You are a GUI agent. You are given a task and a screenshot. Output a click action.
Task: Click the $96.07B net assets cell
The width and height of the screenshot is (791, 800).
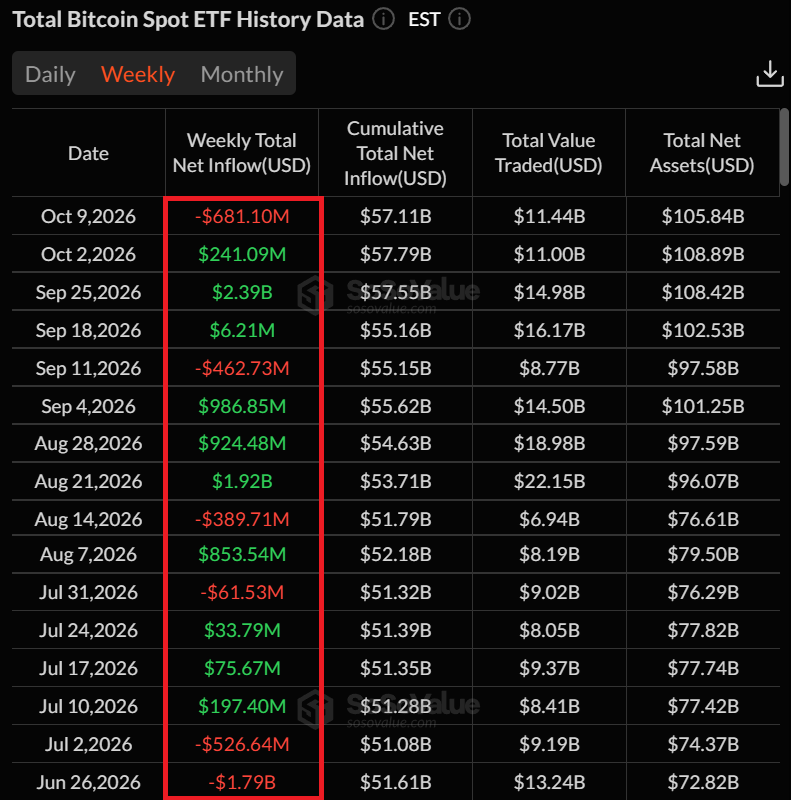703,481
